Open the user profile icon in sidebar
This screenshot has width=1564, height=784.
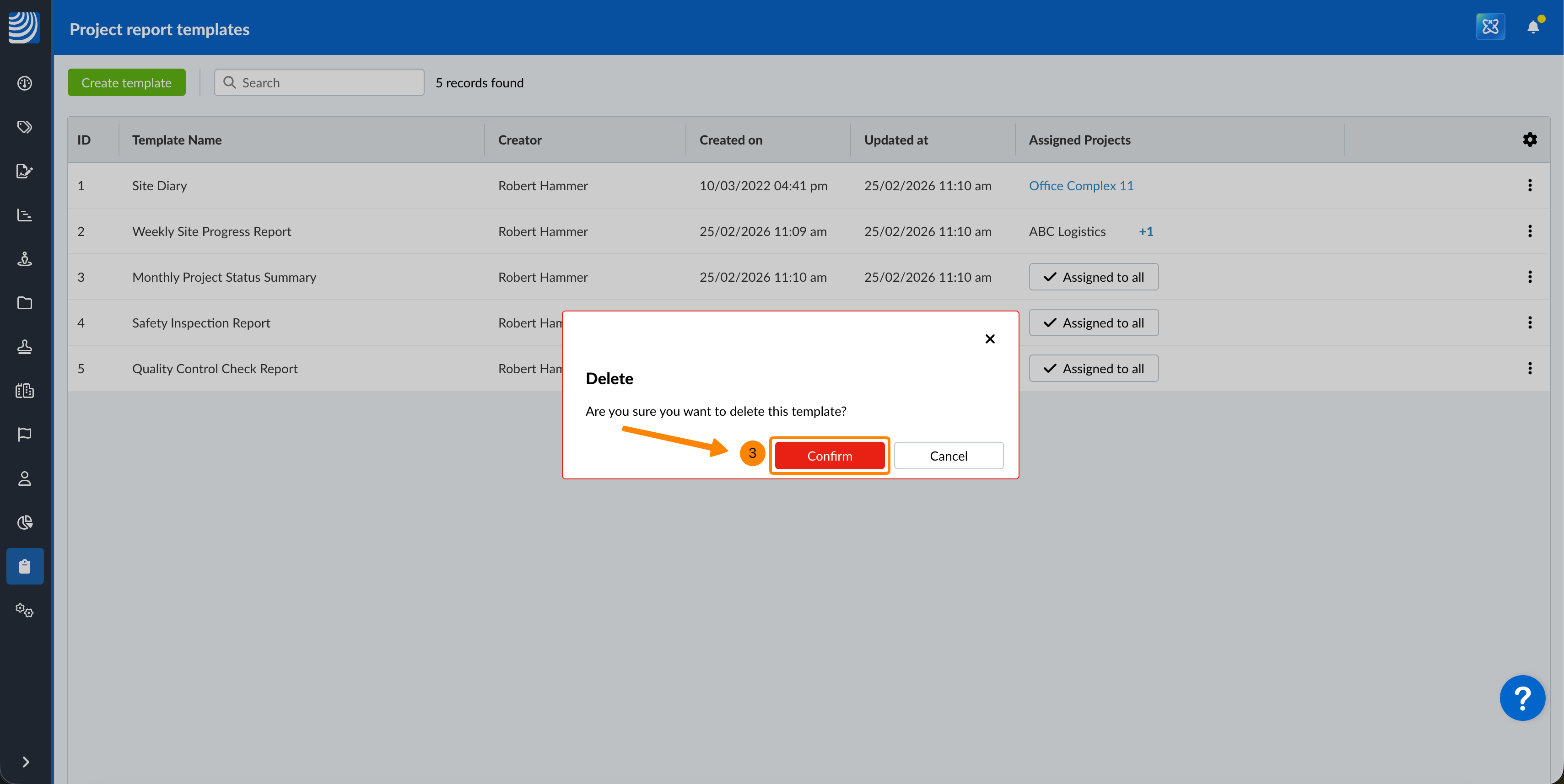[25, 479]
